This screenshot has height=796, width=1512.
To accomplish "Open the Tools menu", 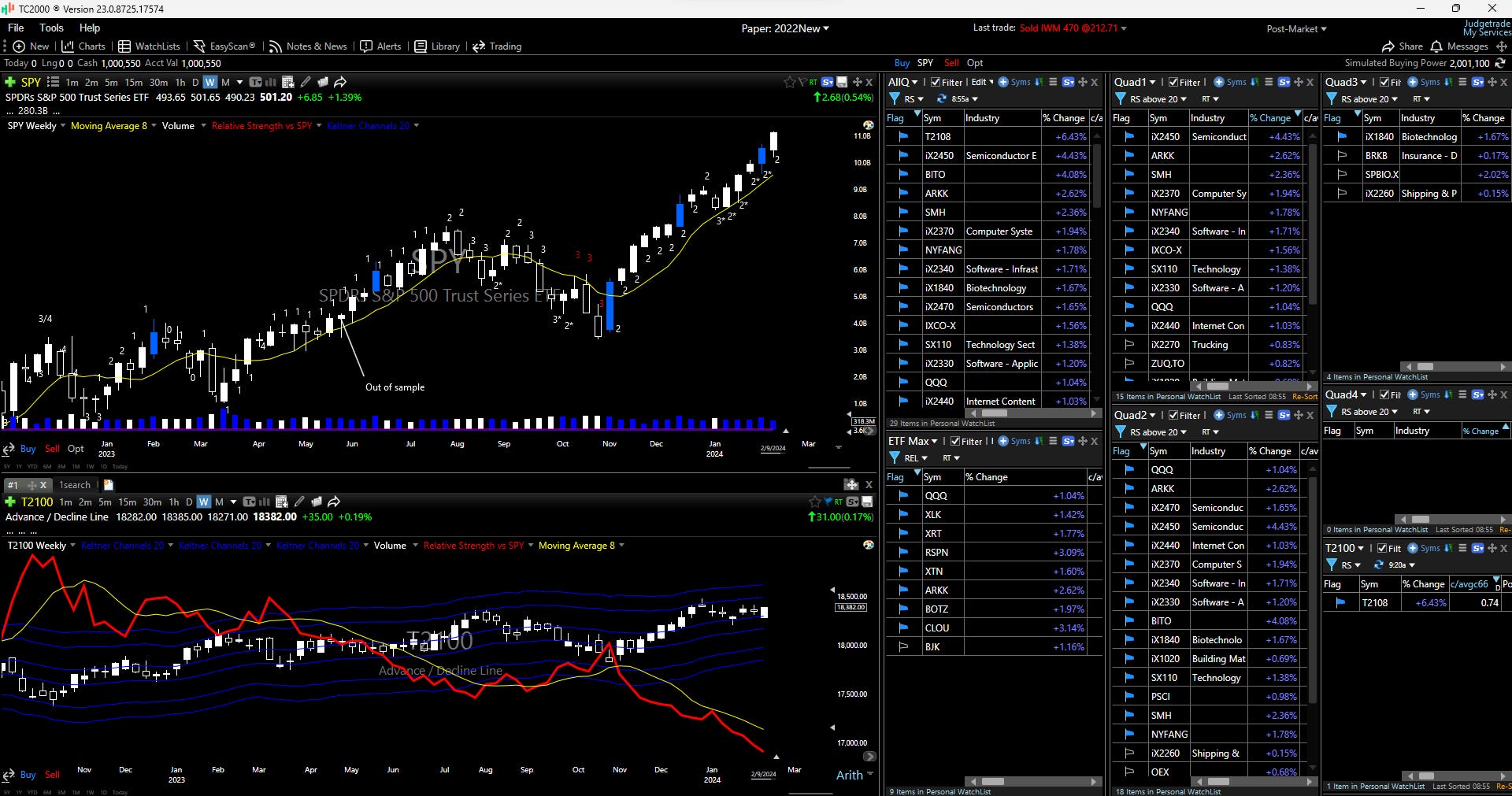I will coord(51,28).
